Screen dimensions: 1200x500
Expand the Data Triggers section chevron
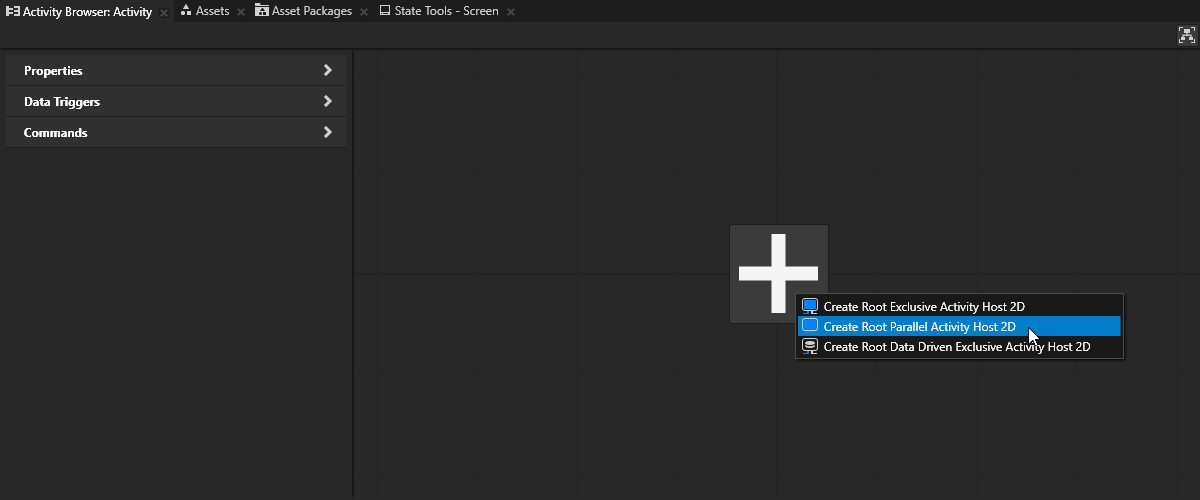tap(327, 101)
